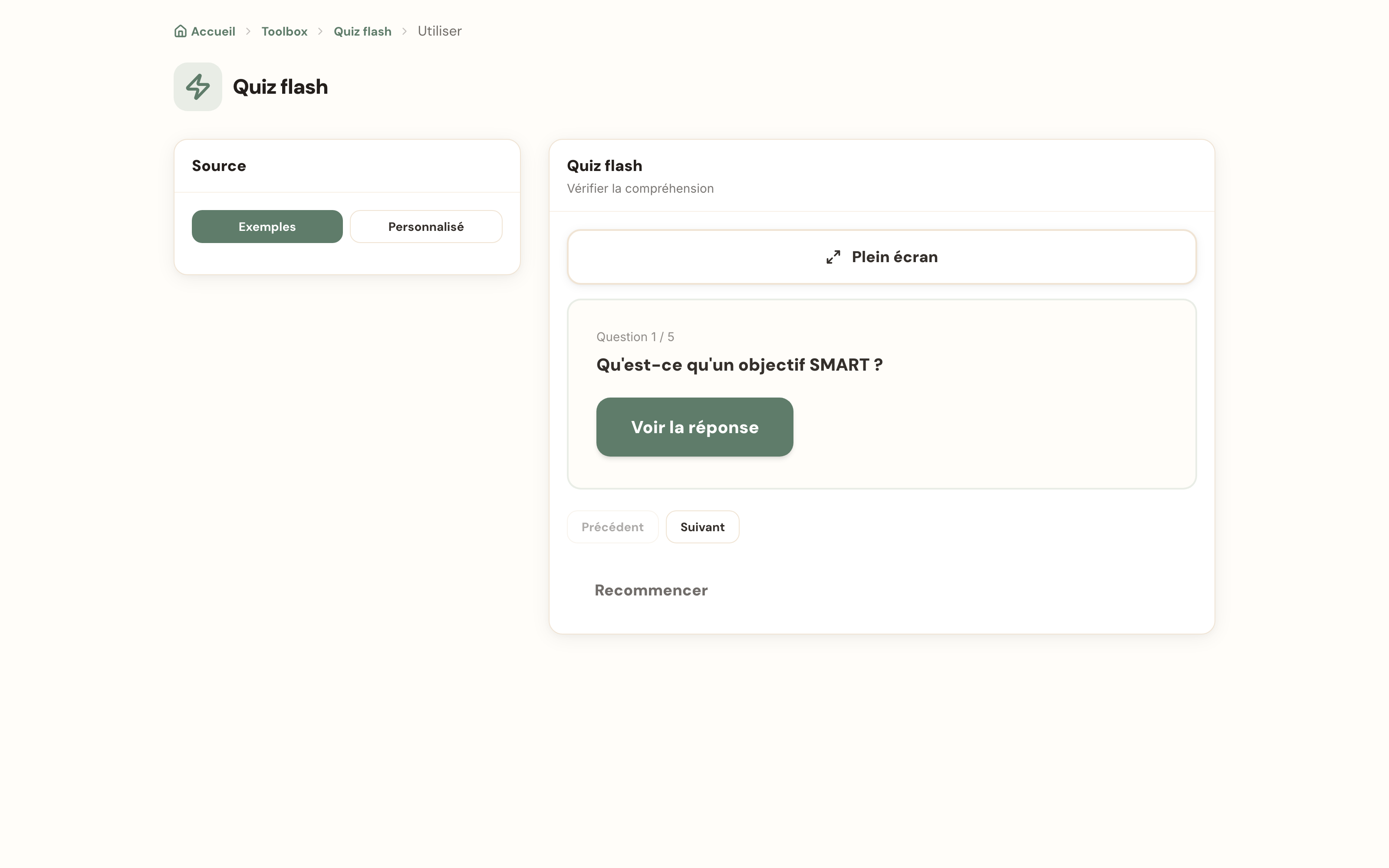Click the Question 1 / 5 counter
1389x868 pixels.
[x=635, y=337]
